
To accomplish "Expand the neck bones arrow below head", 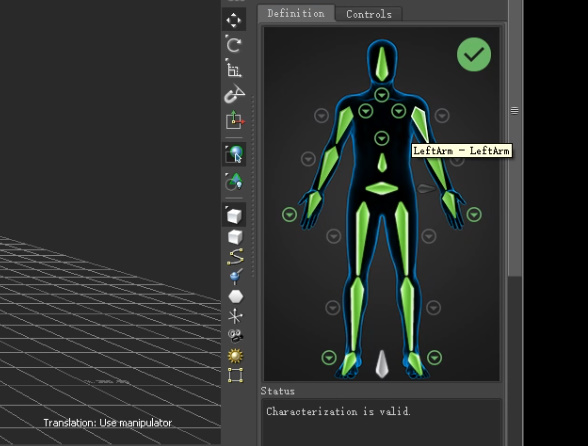I will 382,95.
